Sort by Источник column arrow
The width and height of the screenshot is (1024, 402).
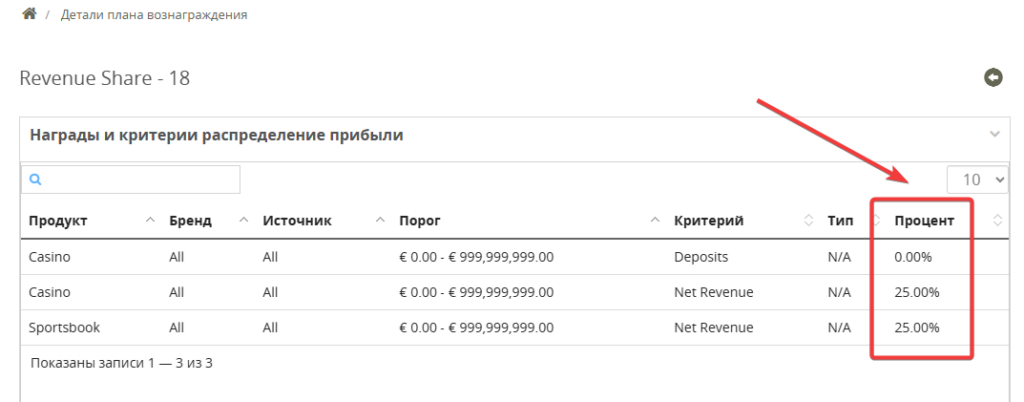coord(380,221)
